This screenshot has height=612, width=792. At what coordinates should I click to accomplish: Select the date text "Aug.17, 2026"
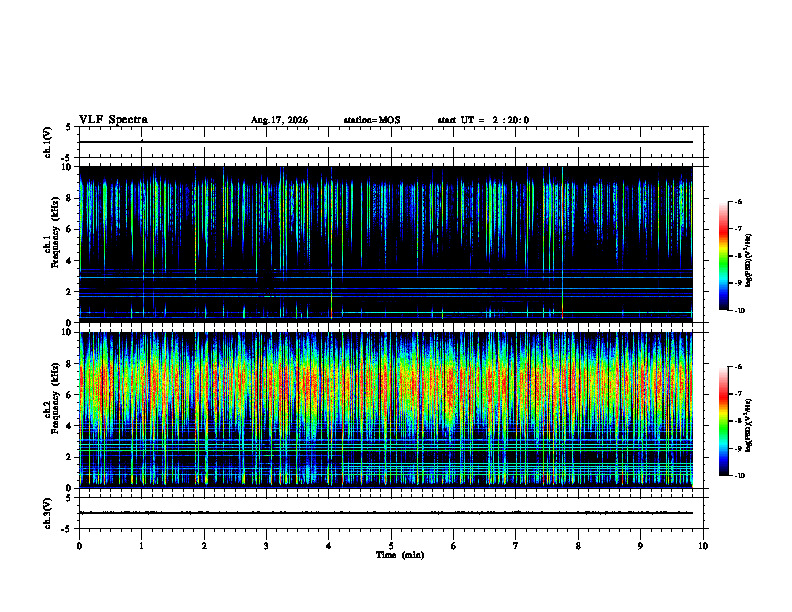279,120
